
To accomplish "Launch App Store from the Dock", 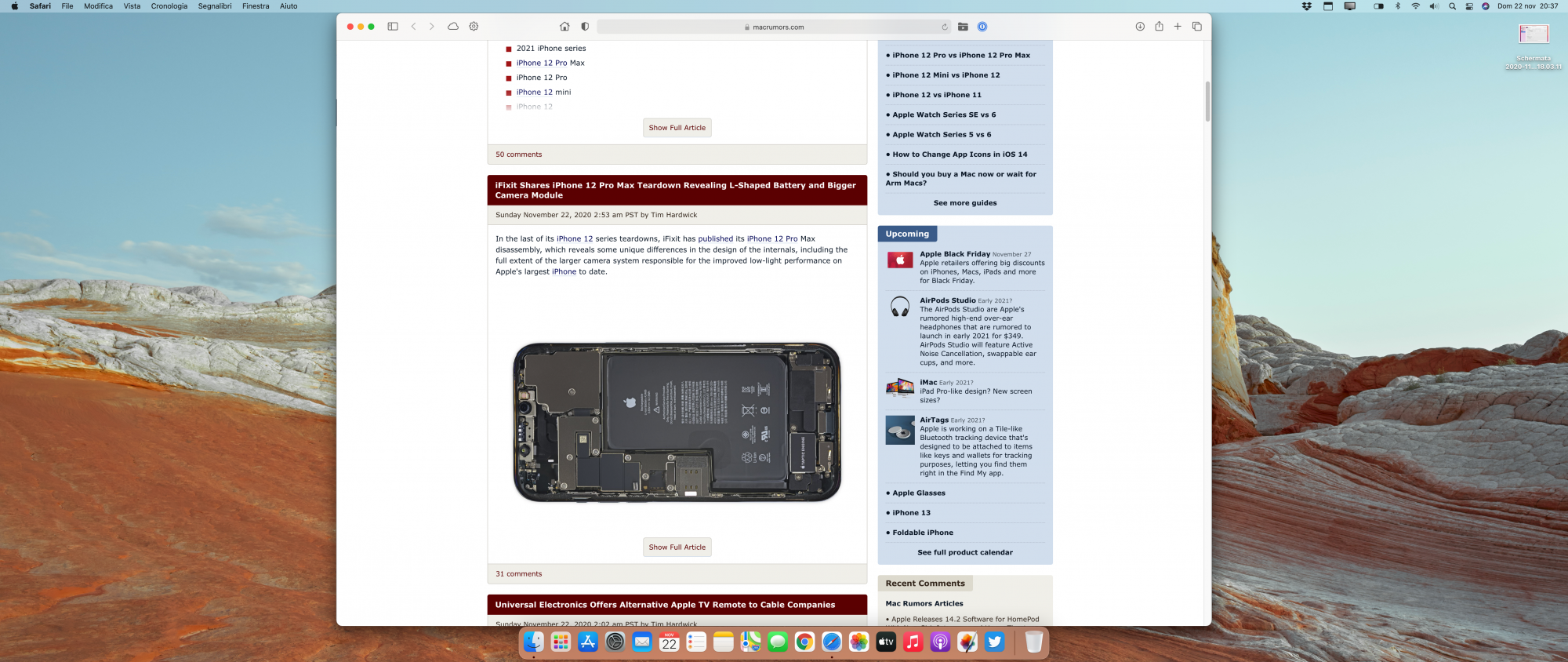I will click(x=588, y=642).
